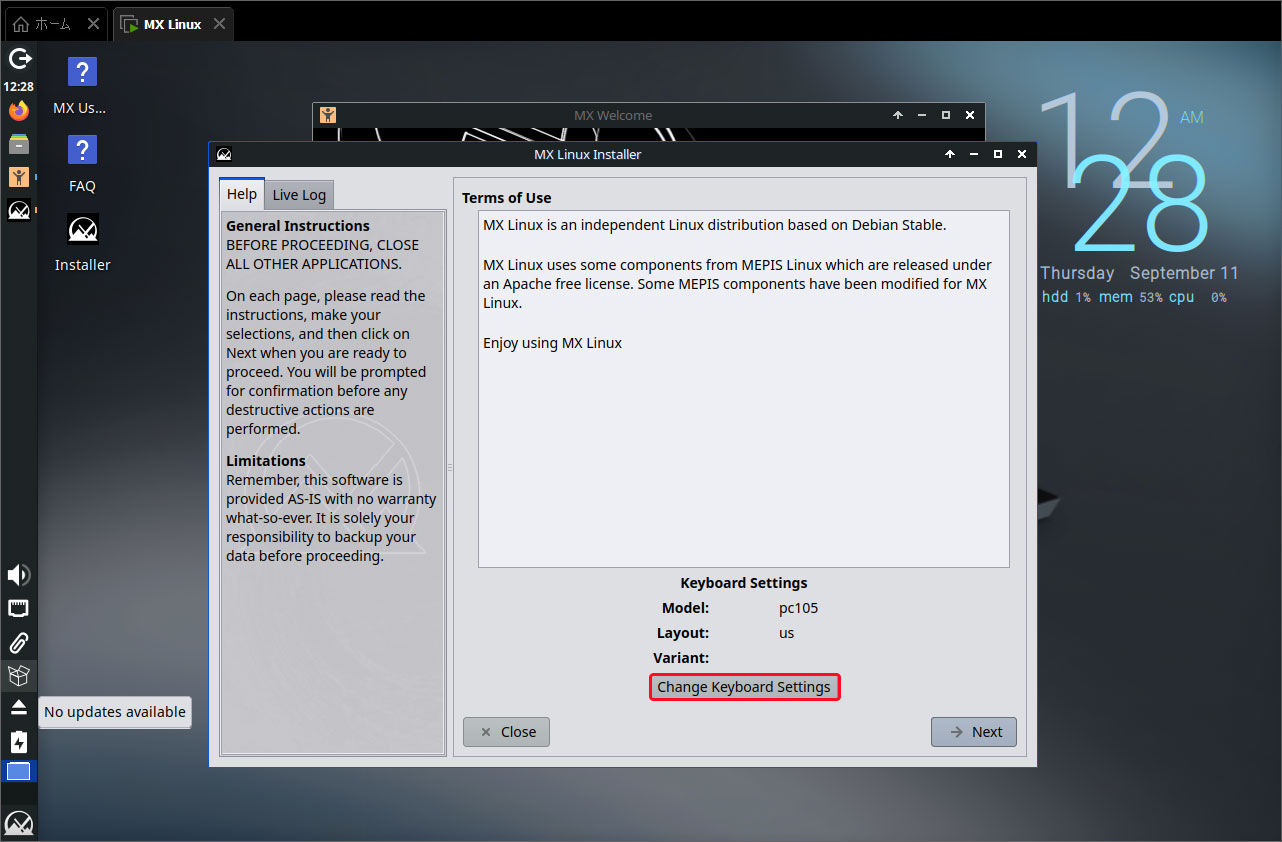Open the battery power manager icon

click(19, 741)
